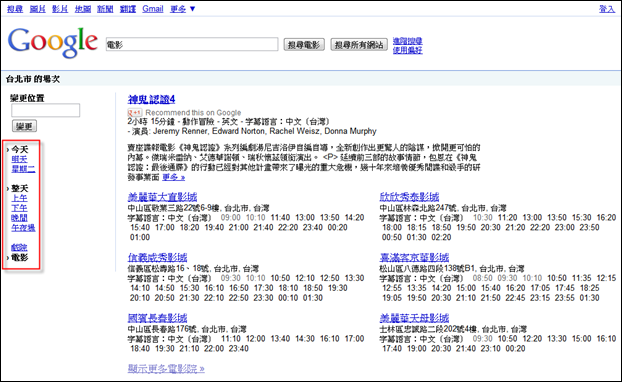Click the g+1 recommend button
This screenshot has height=382, width=622.
click(x=134, y=112)
